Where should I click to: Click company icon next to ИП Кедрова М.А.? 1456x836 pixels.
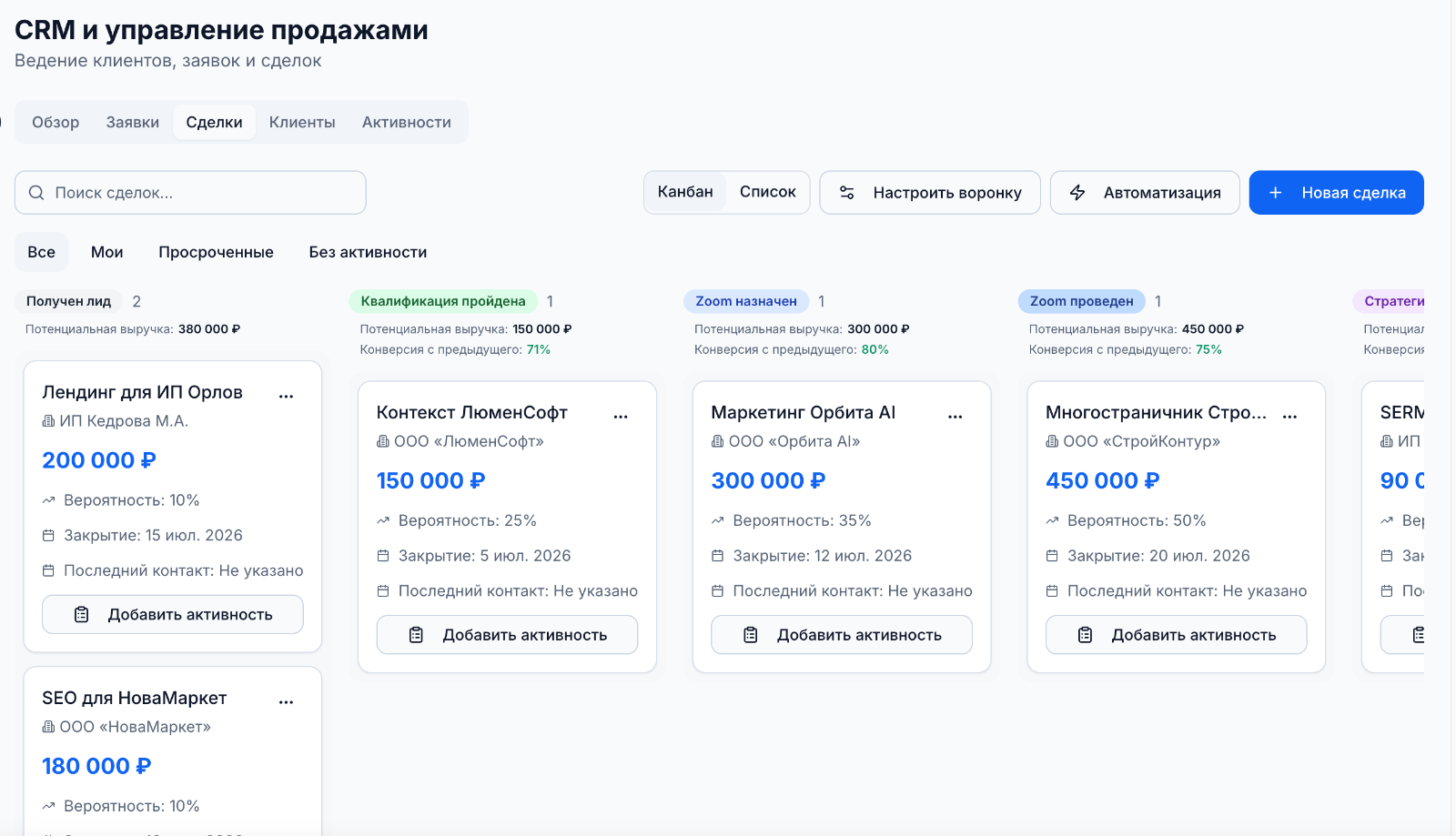[x=48, y=421]
